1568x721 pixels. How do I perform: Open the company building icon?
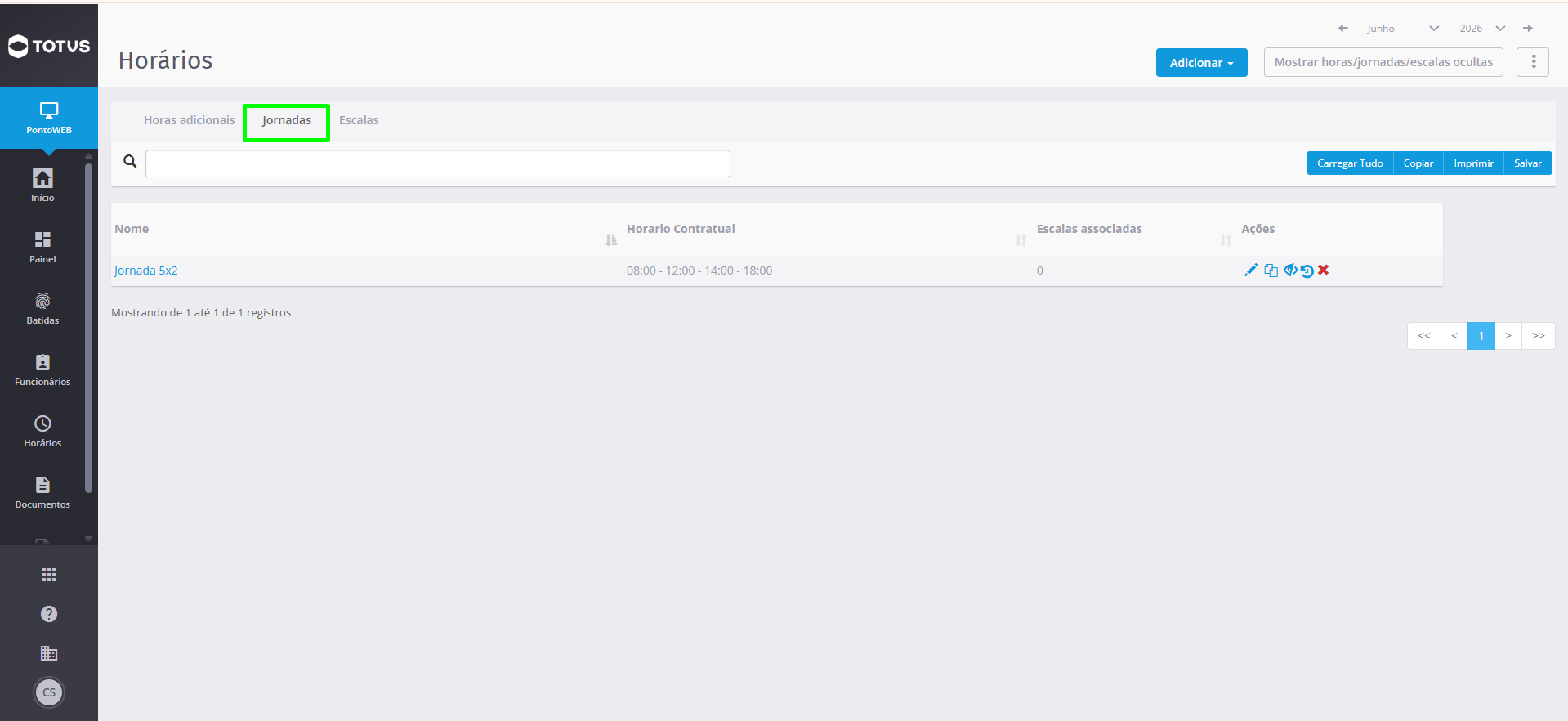coord(49,653)
